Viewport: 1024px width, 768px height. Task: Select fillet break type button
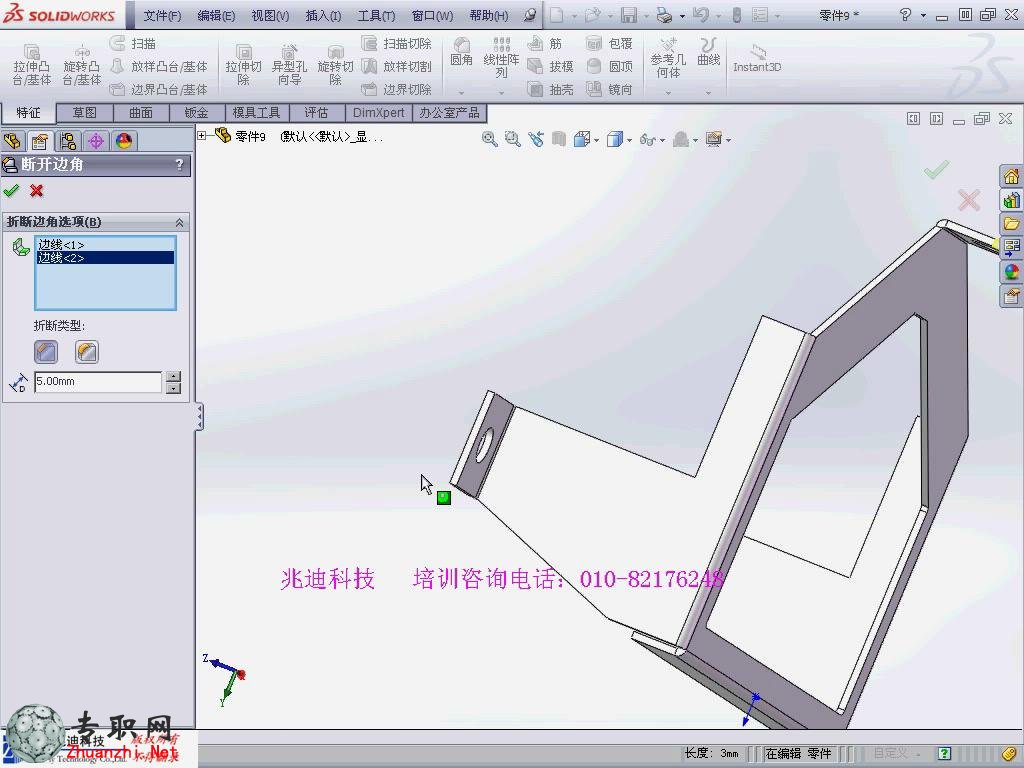[86, 352]
